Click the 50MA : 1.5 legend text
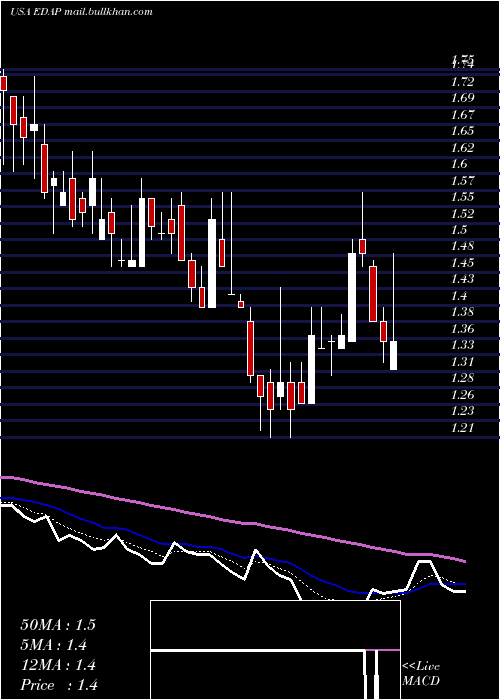Viewport: 500px width, 700px height. pos(58,625)
